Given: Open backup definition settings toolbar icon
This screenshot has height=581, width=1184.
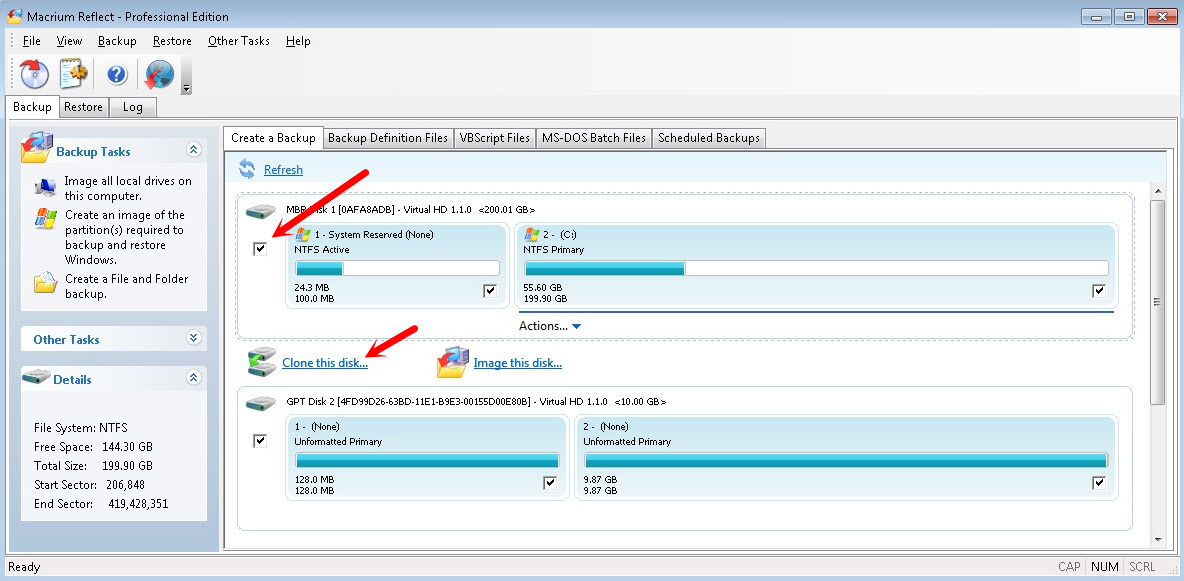Looking at the screenshot, I should (75, 74).
